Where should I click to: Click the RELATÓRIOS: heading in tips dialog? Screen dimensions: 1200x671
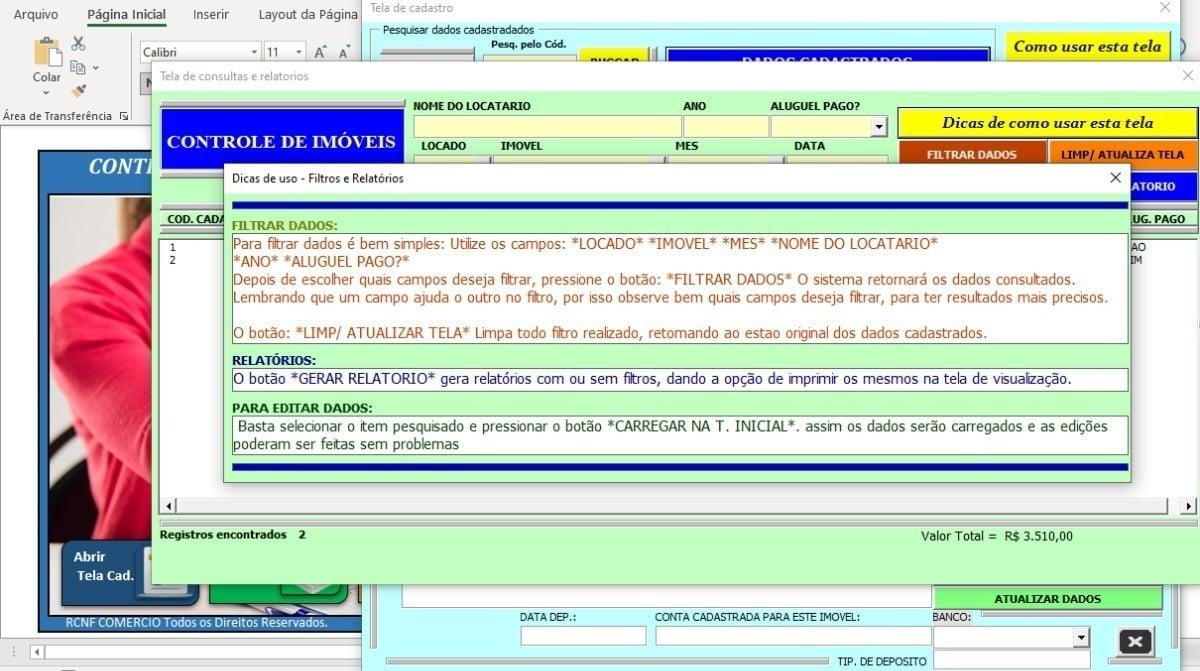coord(274,360)
